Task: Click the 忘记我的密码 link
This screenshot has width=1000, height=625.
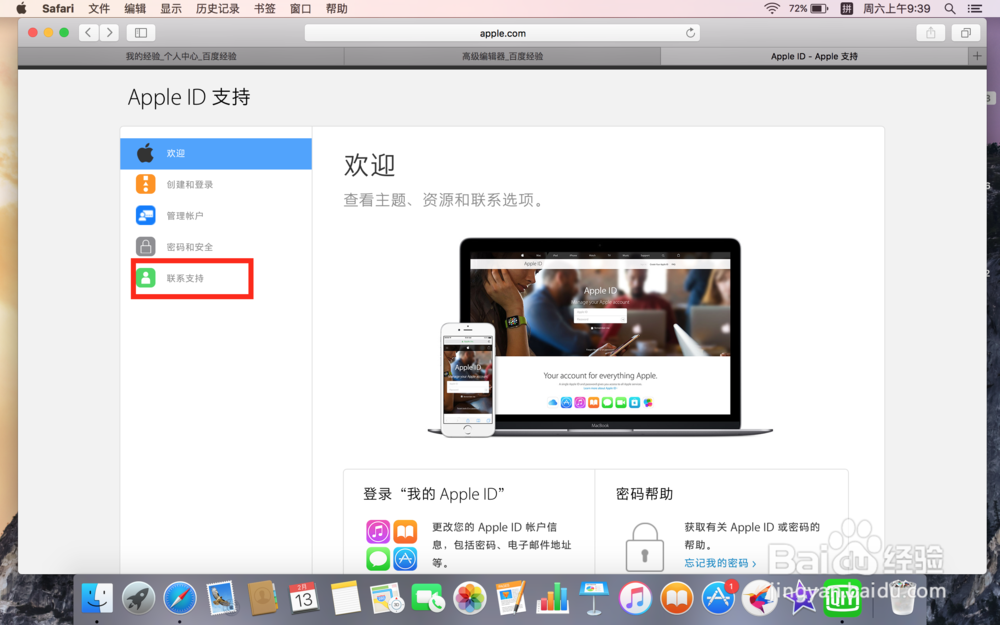Action: coord(720,563)
